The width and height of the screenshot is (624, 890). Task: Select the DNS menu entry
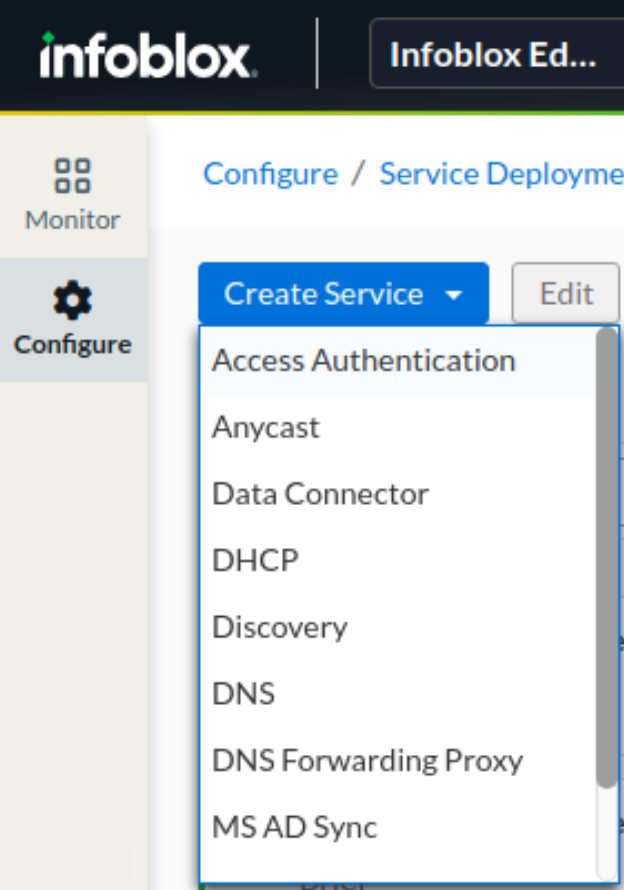pyautogui.click(x=243, y=694)
